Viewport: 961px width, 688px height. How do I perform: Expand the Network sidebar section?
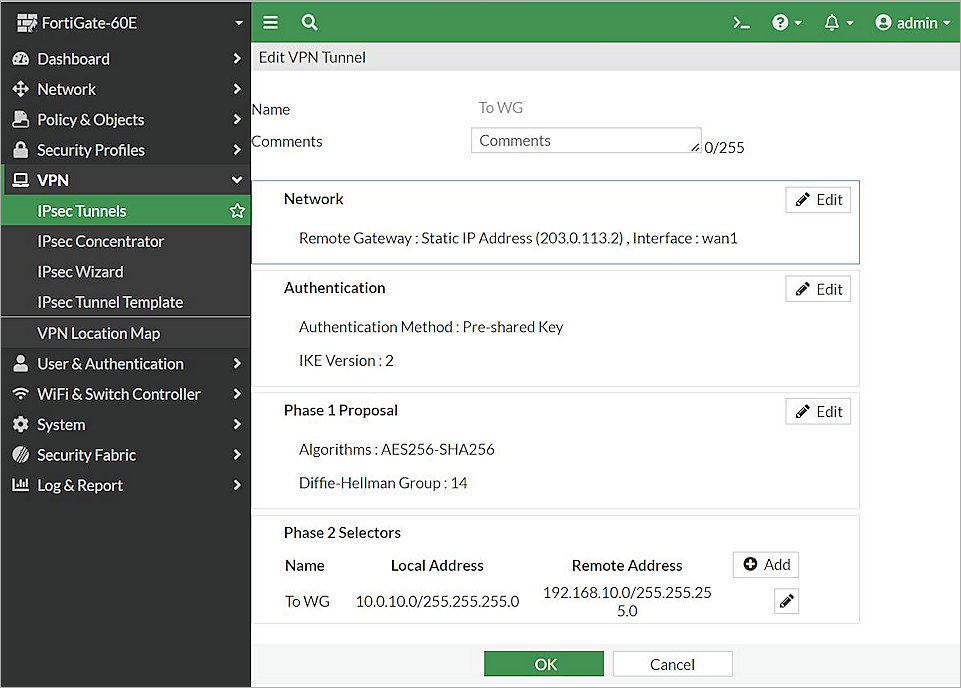[66, 89]
